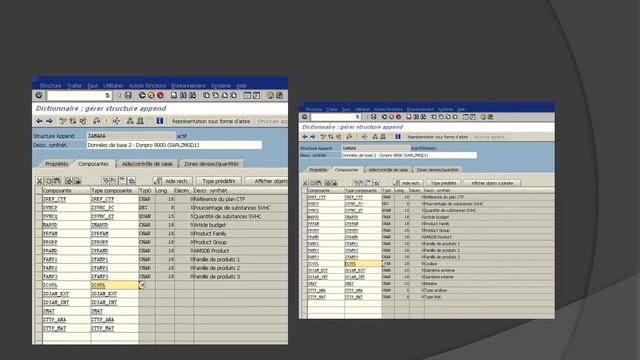
Task: Select the ZCOUL row marker in left window
Action: click(39, 285)
